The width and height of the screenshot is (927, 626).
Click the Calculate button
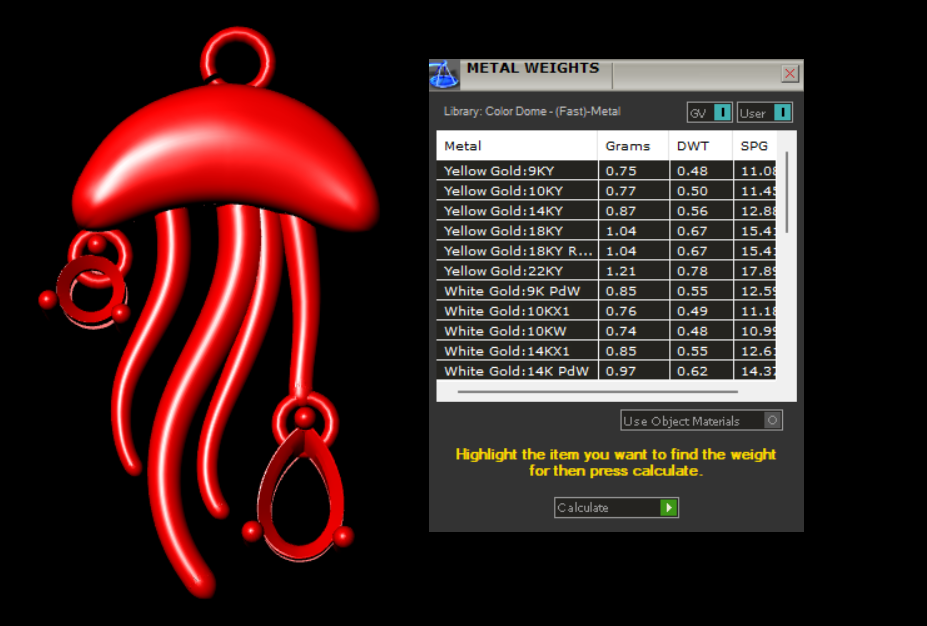(x=616, y=507)
